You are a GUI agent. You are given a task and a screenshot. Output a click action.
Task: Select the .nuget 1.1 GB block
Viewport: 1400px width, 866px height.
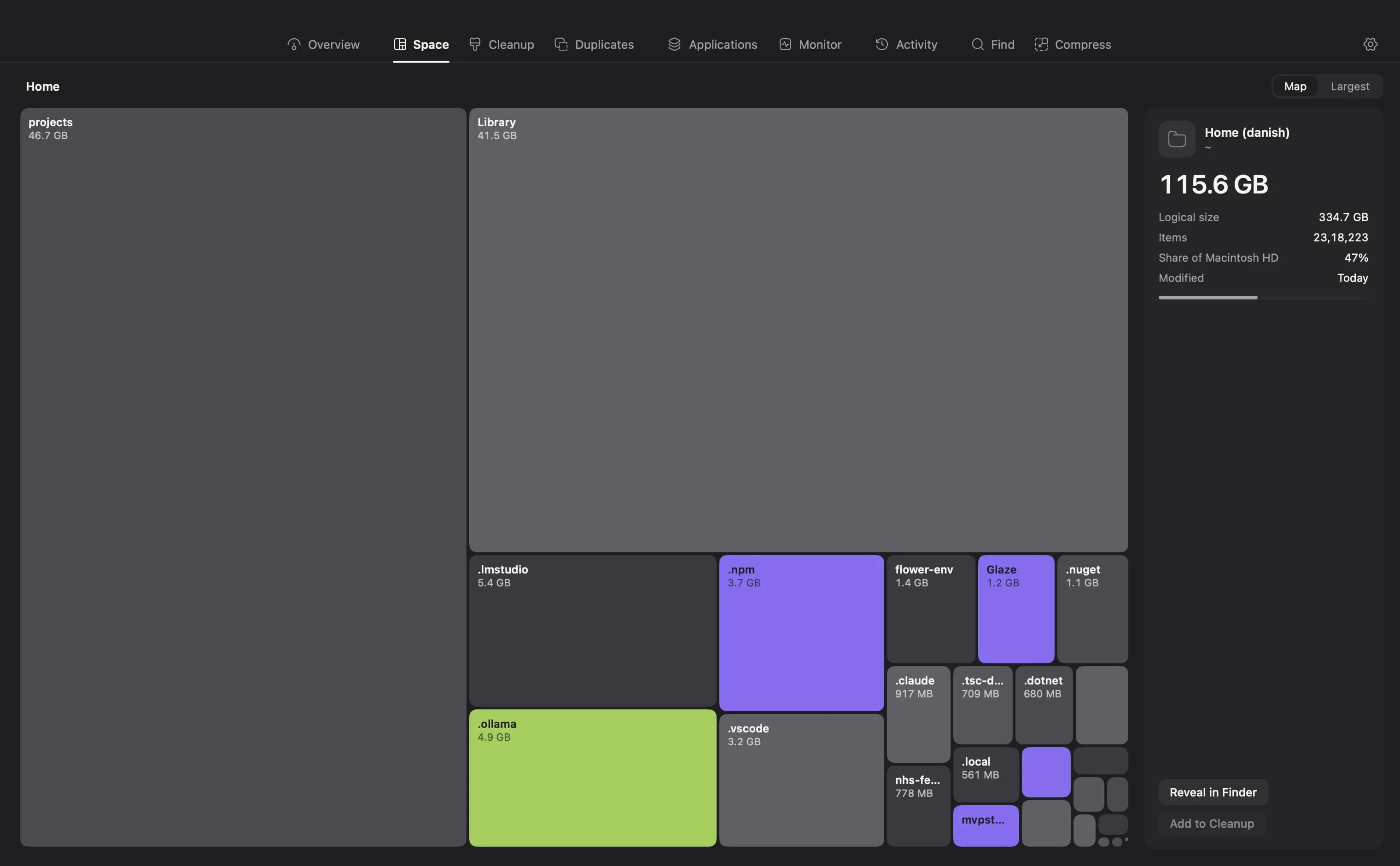click(x=1092, y=609)
